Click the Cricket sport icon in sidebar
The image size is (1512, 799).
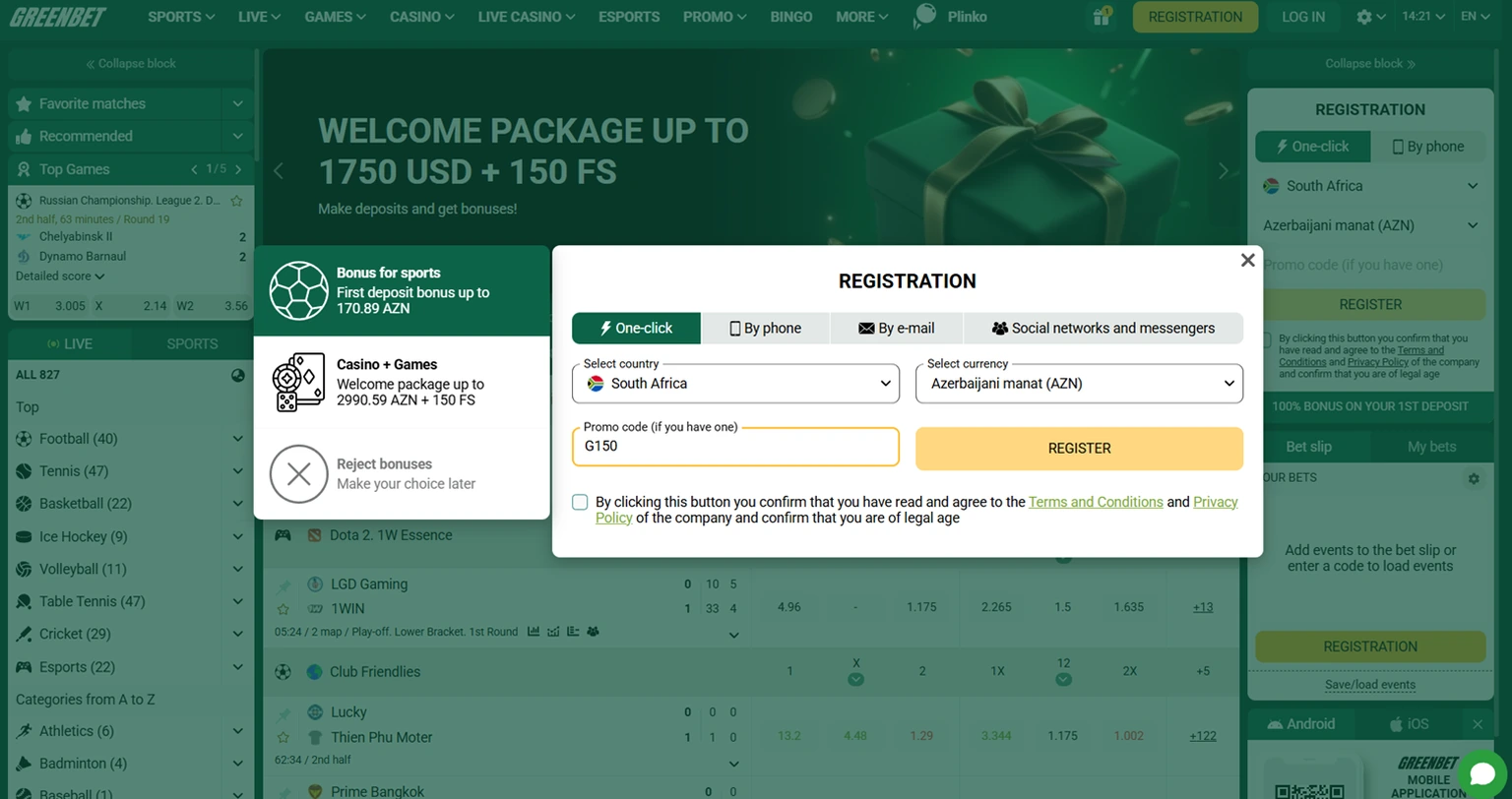click(x=24, y=634)
